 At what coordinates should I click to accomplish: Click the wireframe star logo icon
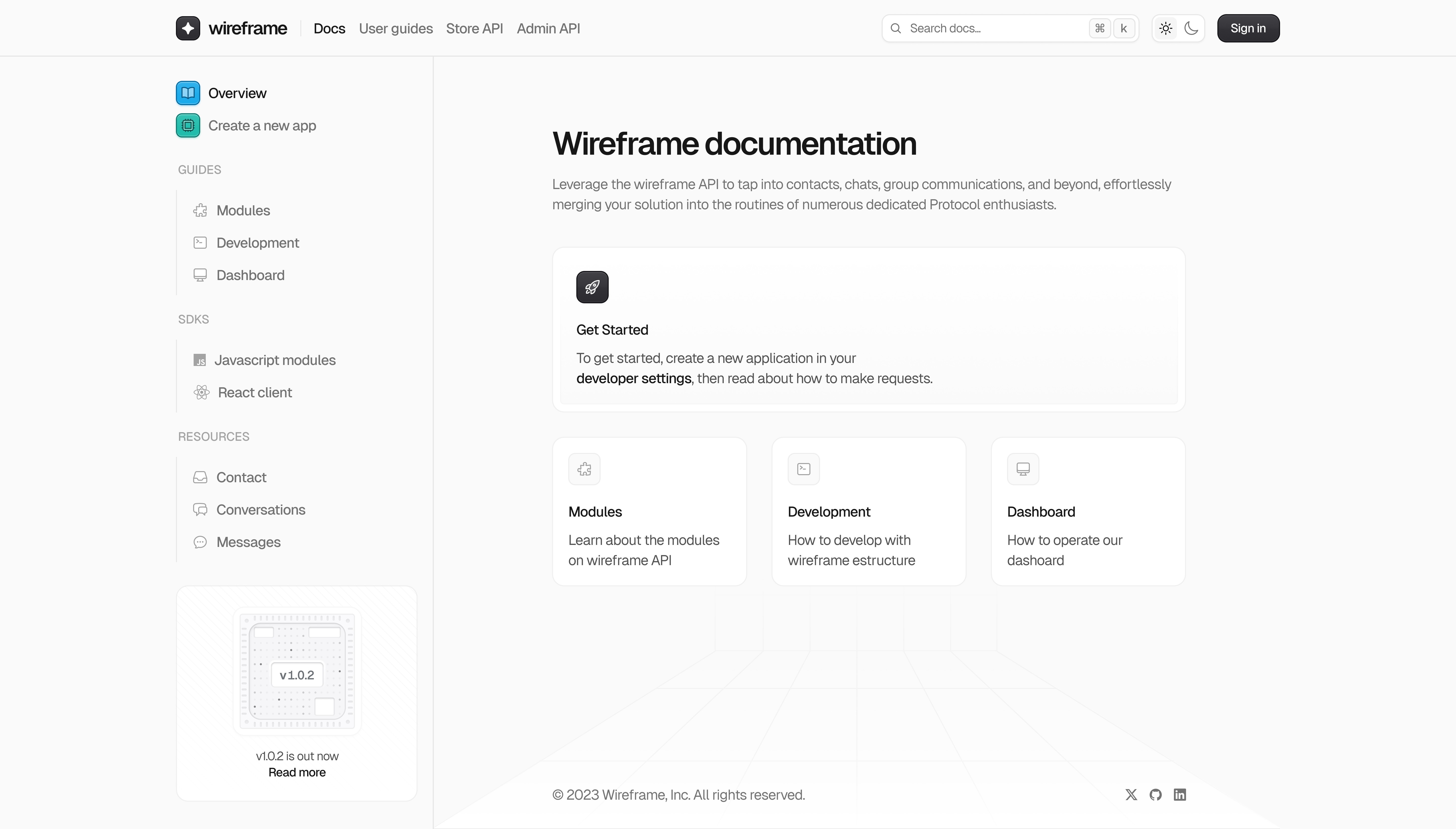click(x=188, y=29)
